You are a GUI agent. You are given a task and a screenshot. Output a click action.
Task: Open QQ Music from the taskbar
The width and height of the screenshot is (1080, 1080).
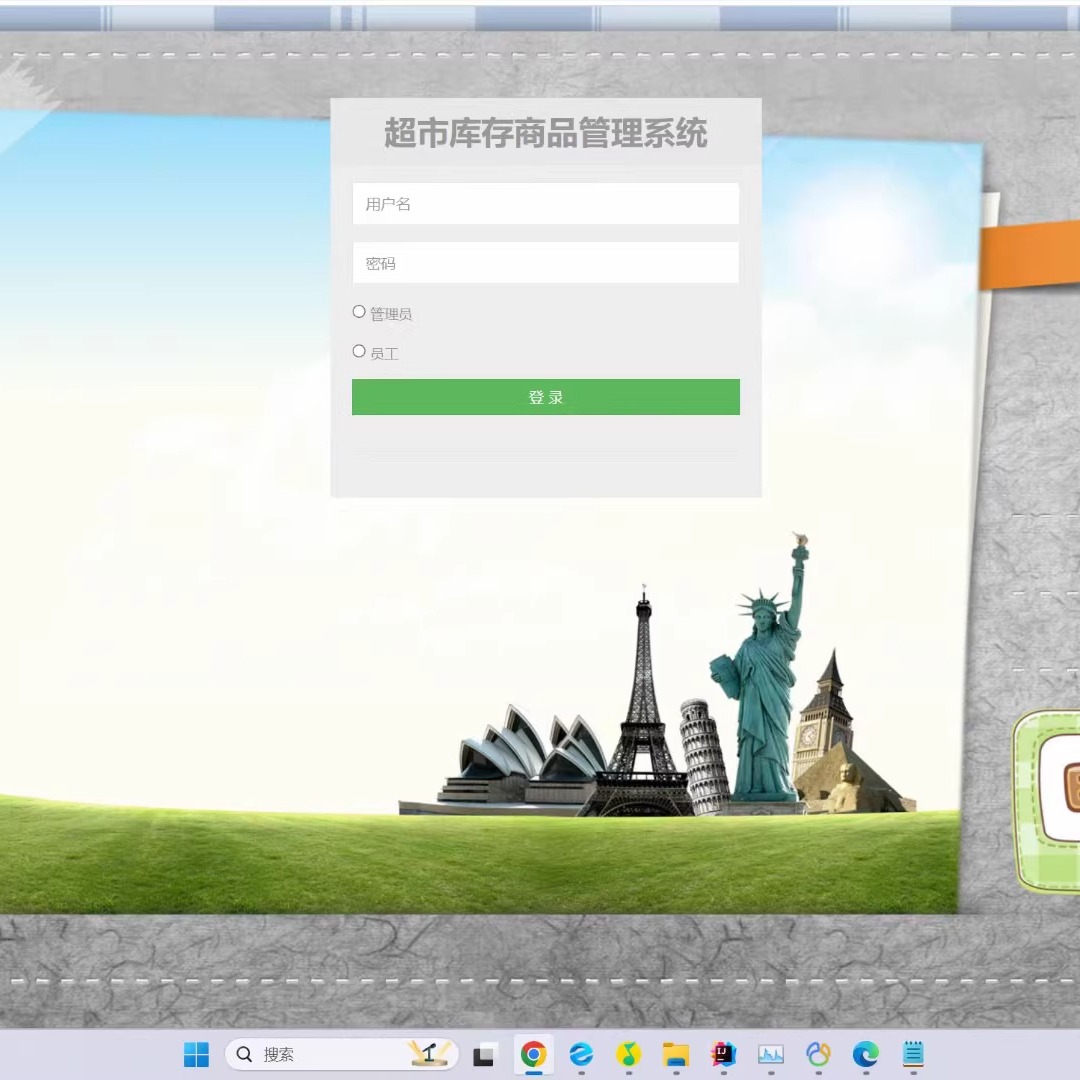pyautogui.click(x=628, y=1055)
